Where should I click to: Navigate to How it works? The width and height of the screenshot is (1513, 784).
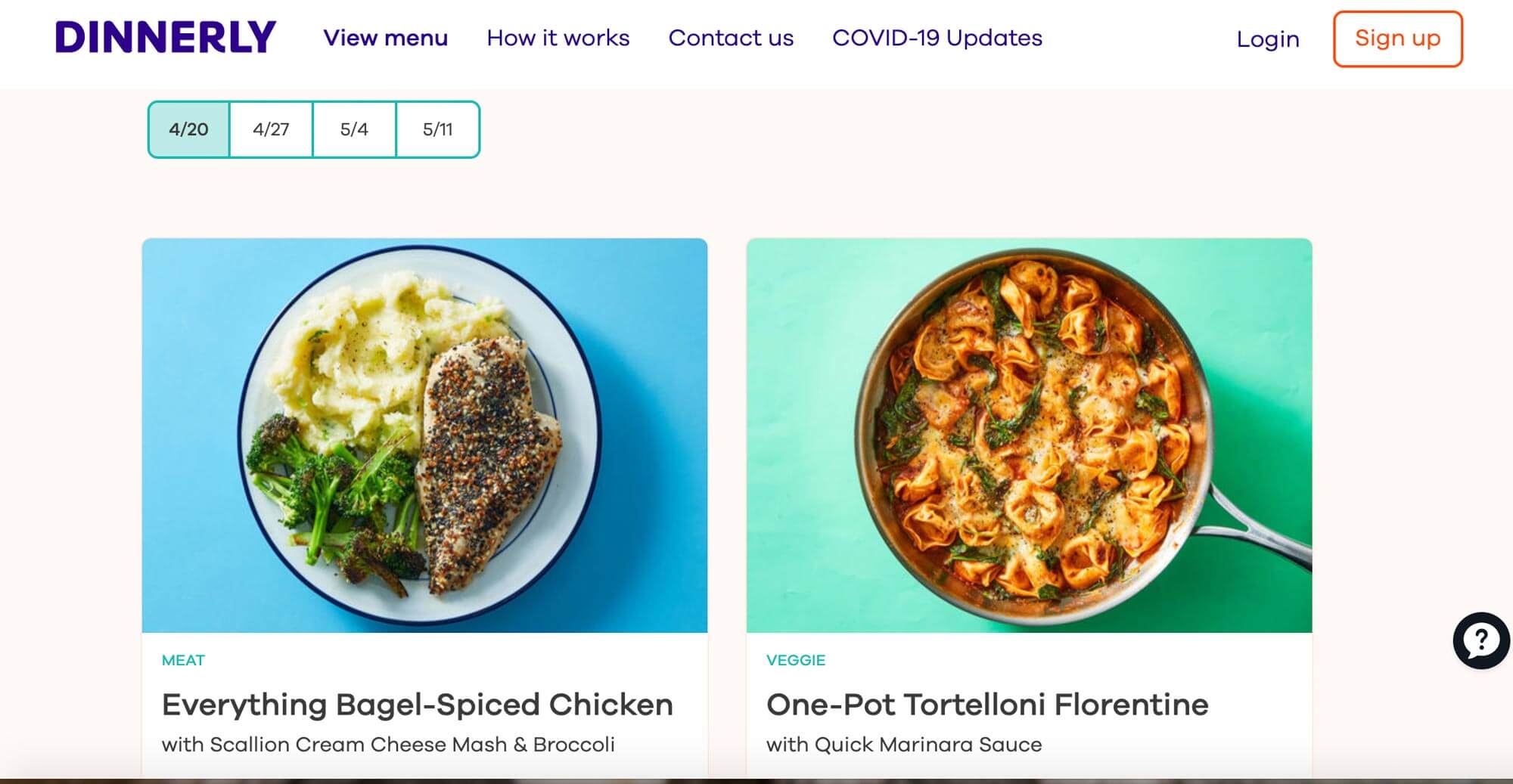point(558,38)
